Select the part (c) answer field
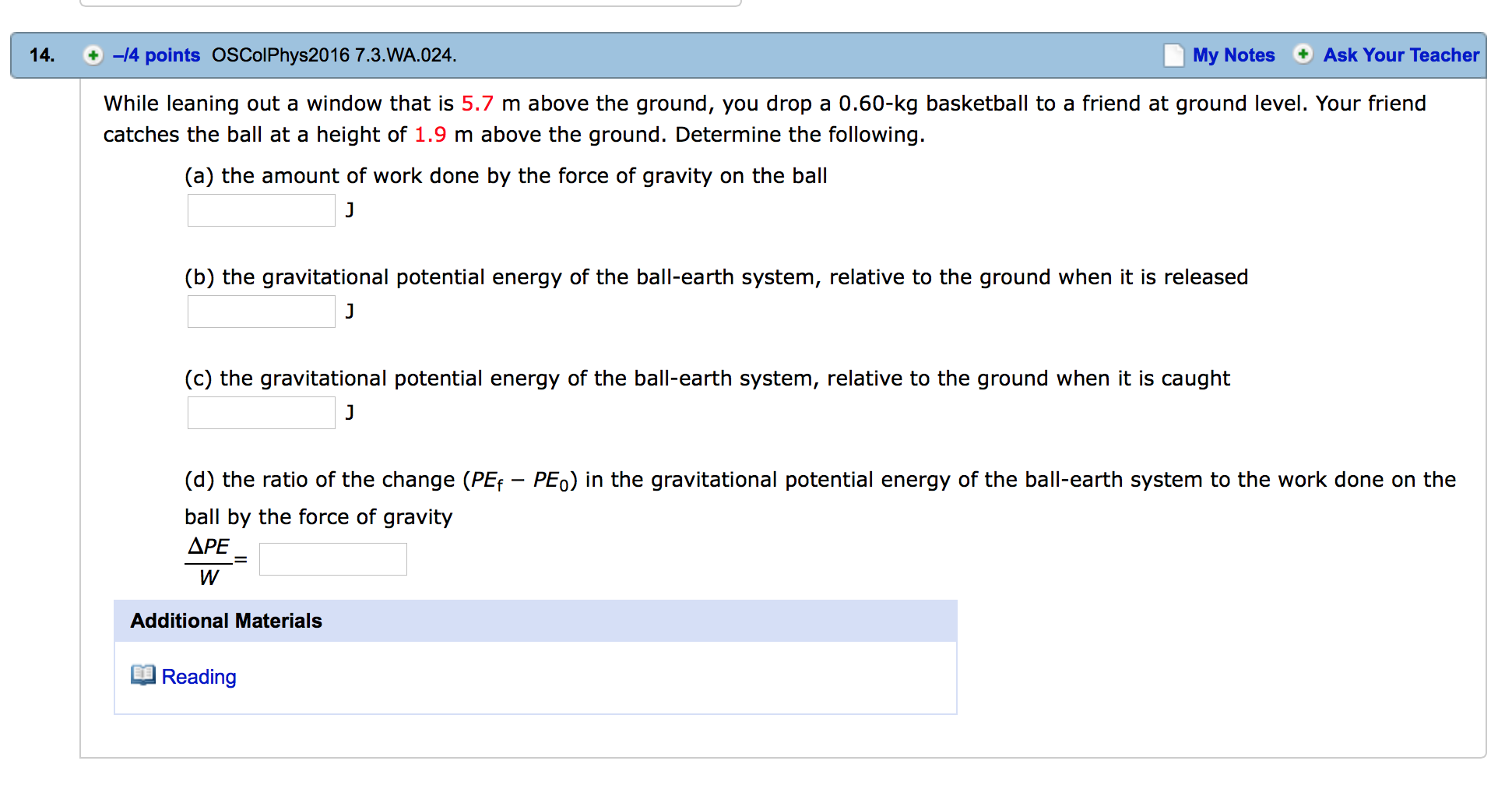Screen dimensions: 1512x810 (262, 413)
